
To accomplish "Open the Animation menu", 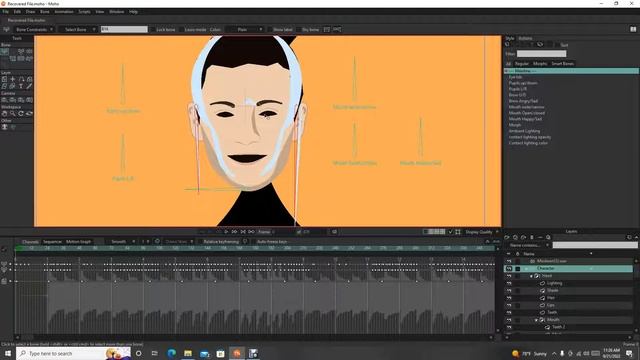I will tap(64, 12).
